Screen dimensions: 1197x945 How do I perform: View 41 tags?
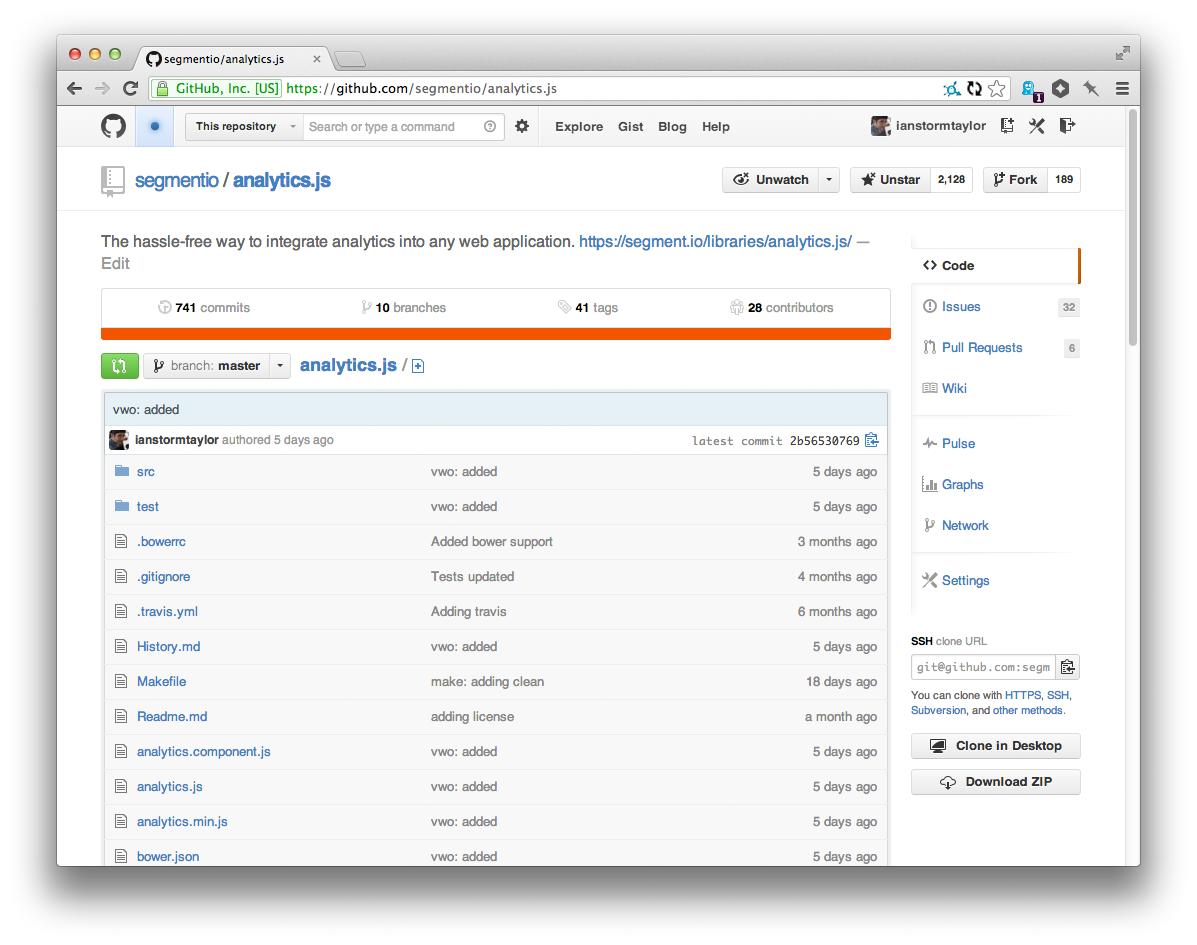pos(588,308)
